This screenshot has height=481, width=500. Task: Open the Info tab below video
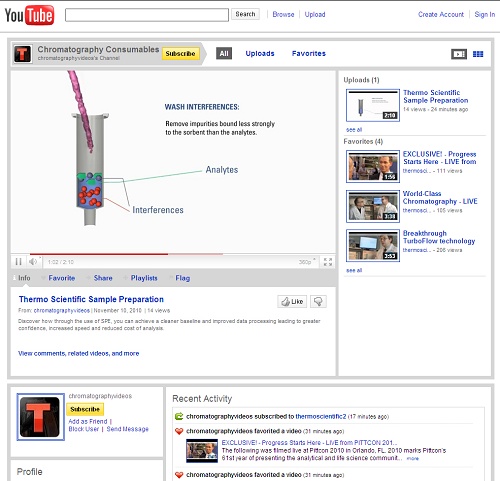22,278
